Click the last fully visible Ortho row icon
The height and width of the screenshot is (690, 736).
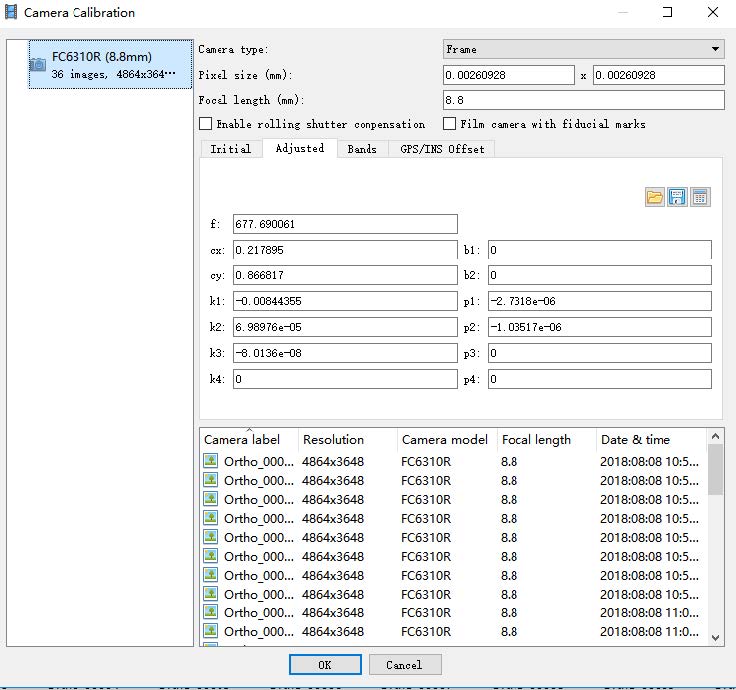coord(211,631)
